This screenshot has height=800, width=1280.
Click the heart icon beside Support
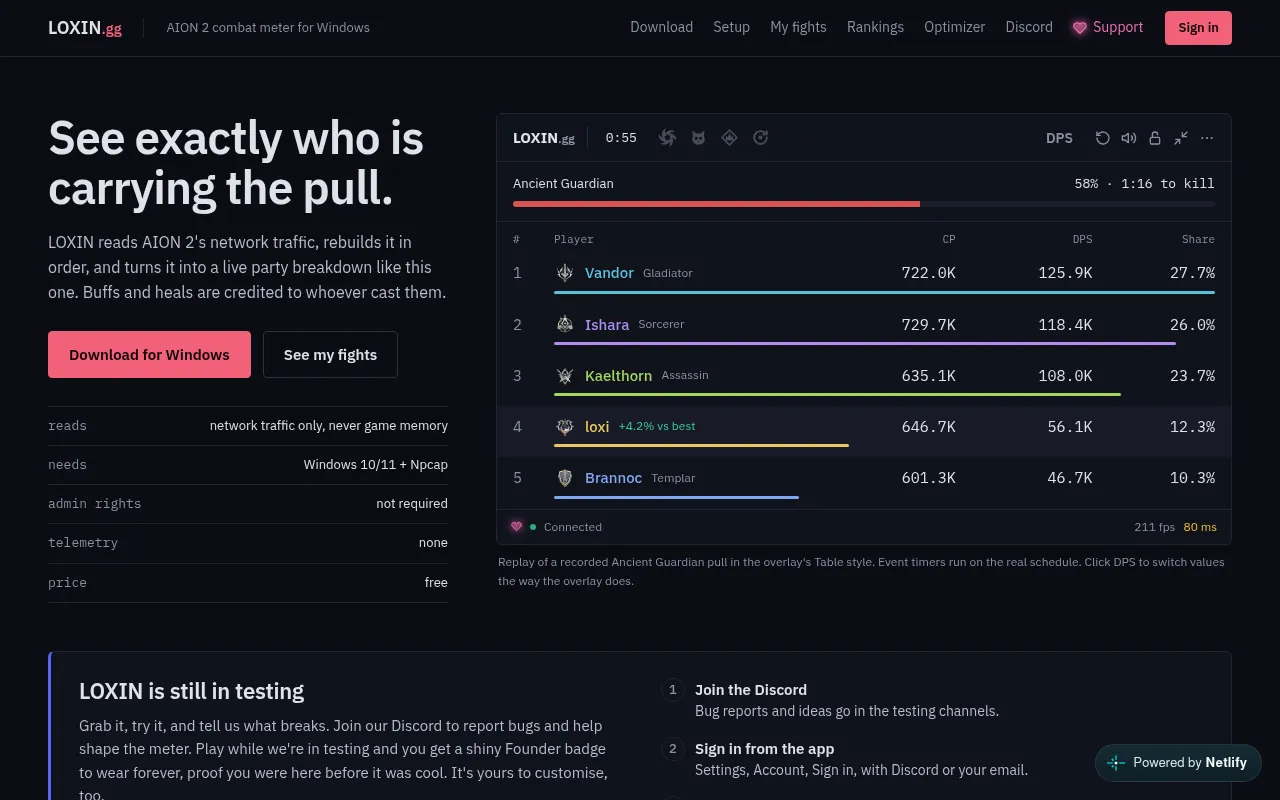1080,28
